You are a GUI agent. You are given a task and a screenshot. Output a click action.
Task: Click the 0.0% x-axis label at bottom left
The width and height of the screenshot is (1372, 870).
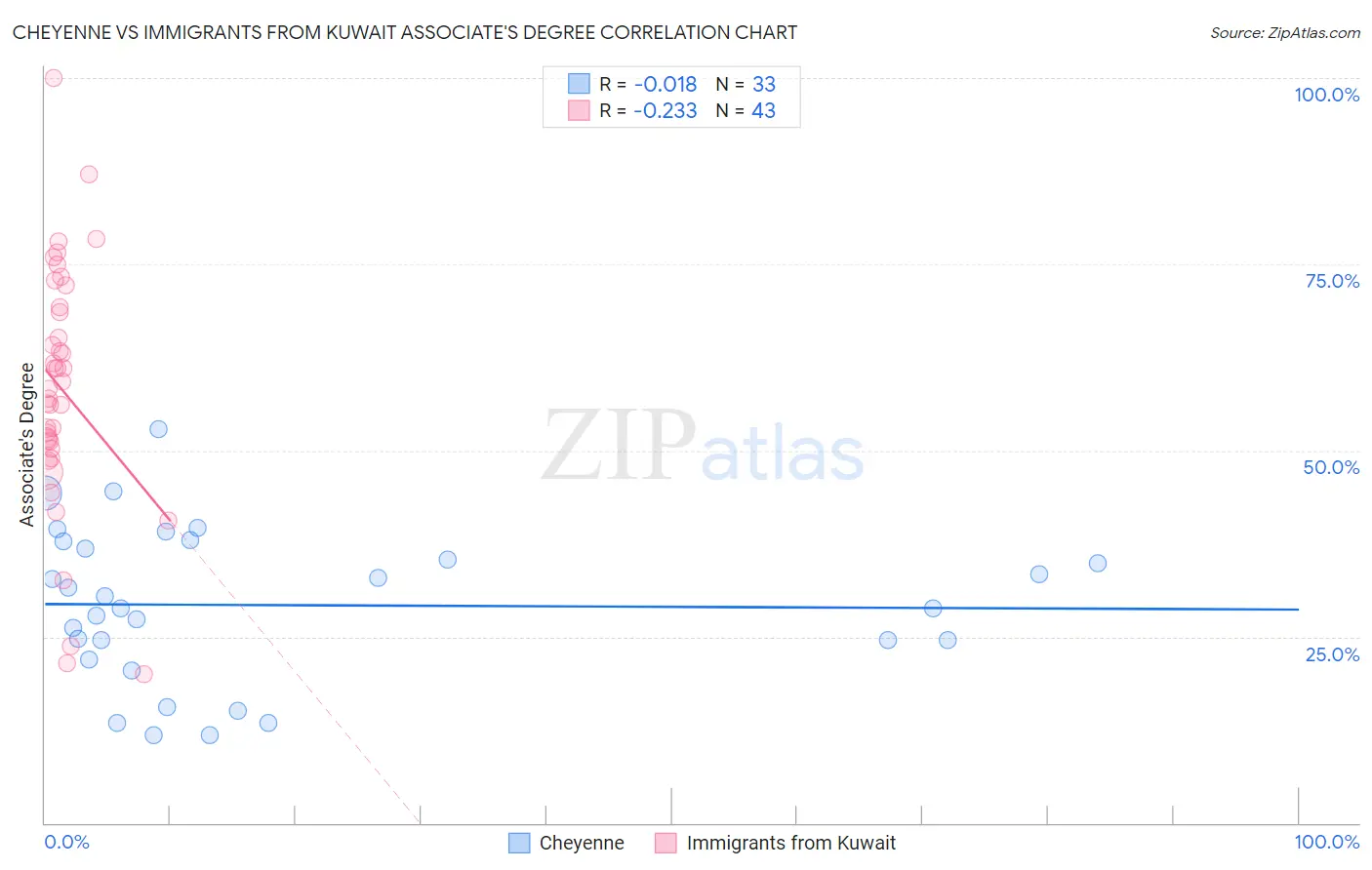[x=66, y=842]
